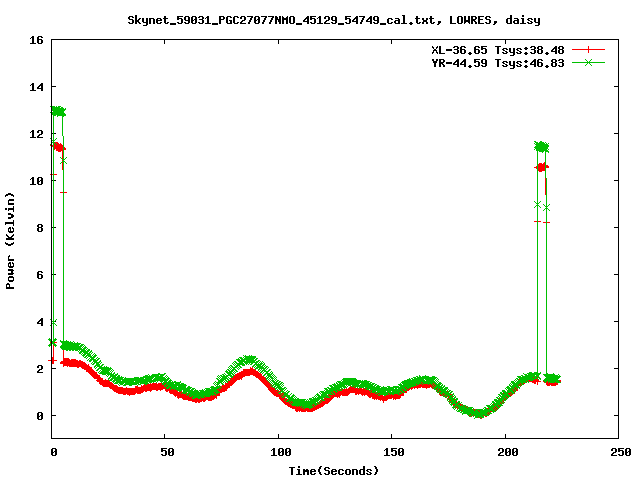Select the legend entry XL-36.65 Tsys:38.48

(498, 50)
